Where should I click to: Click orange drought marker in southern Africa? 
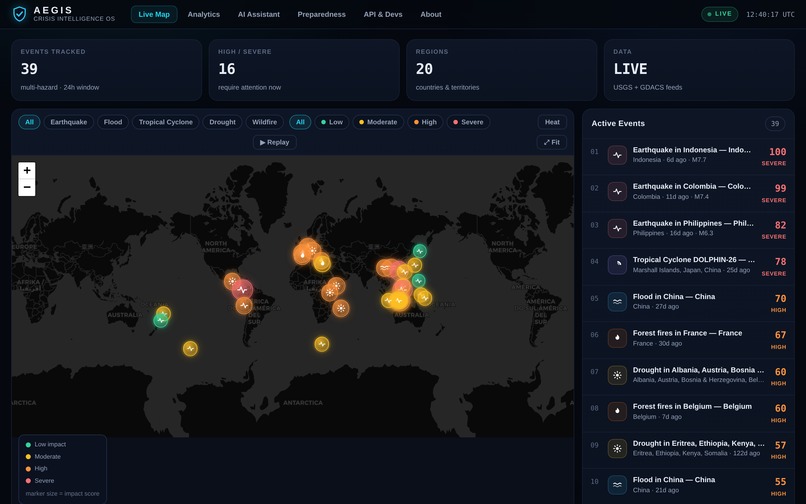(340, 308)
